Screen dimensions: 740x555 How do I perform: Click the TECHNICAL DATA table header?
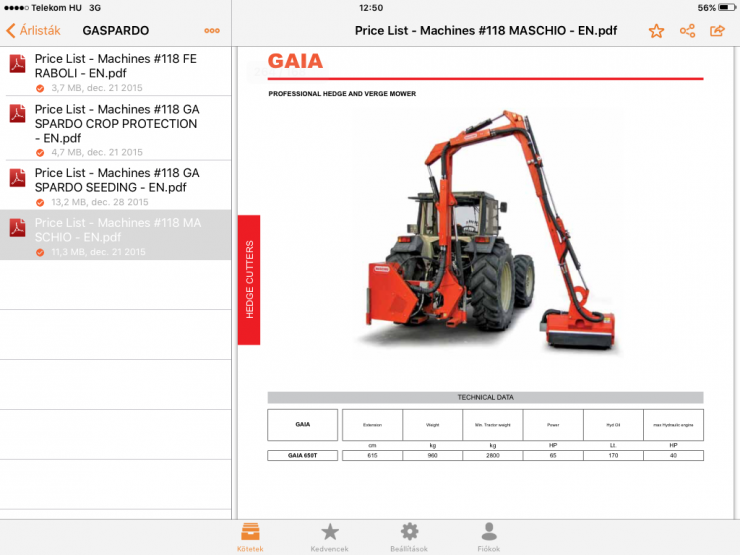pos(486,397)
